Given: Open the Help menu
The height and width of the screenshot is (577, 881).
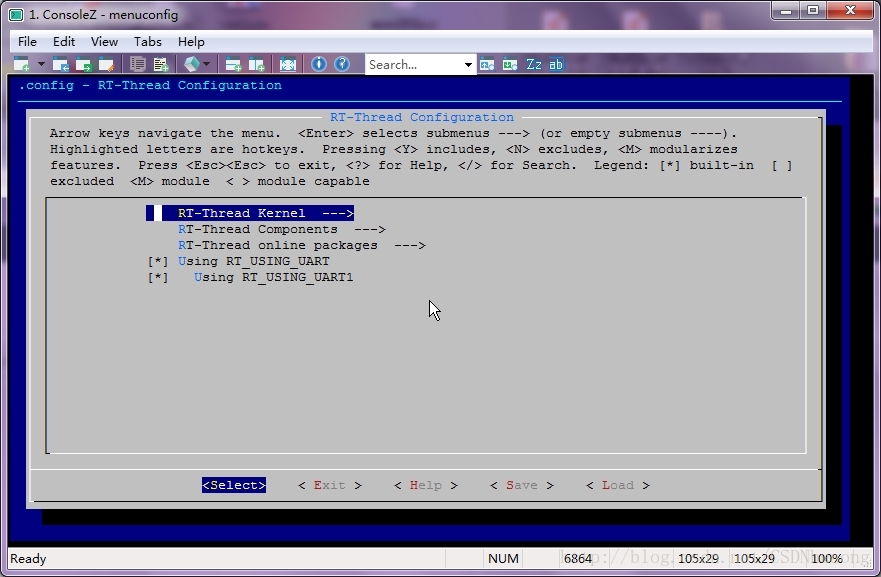Looking at the screenshot, I should click(191, 42).
